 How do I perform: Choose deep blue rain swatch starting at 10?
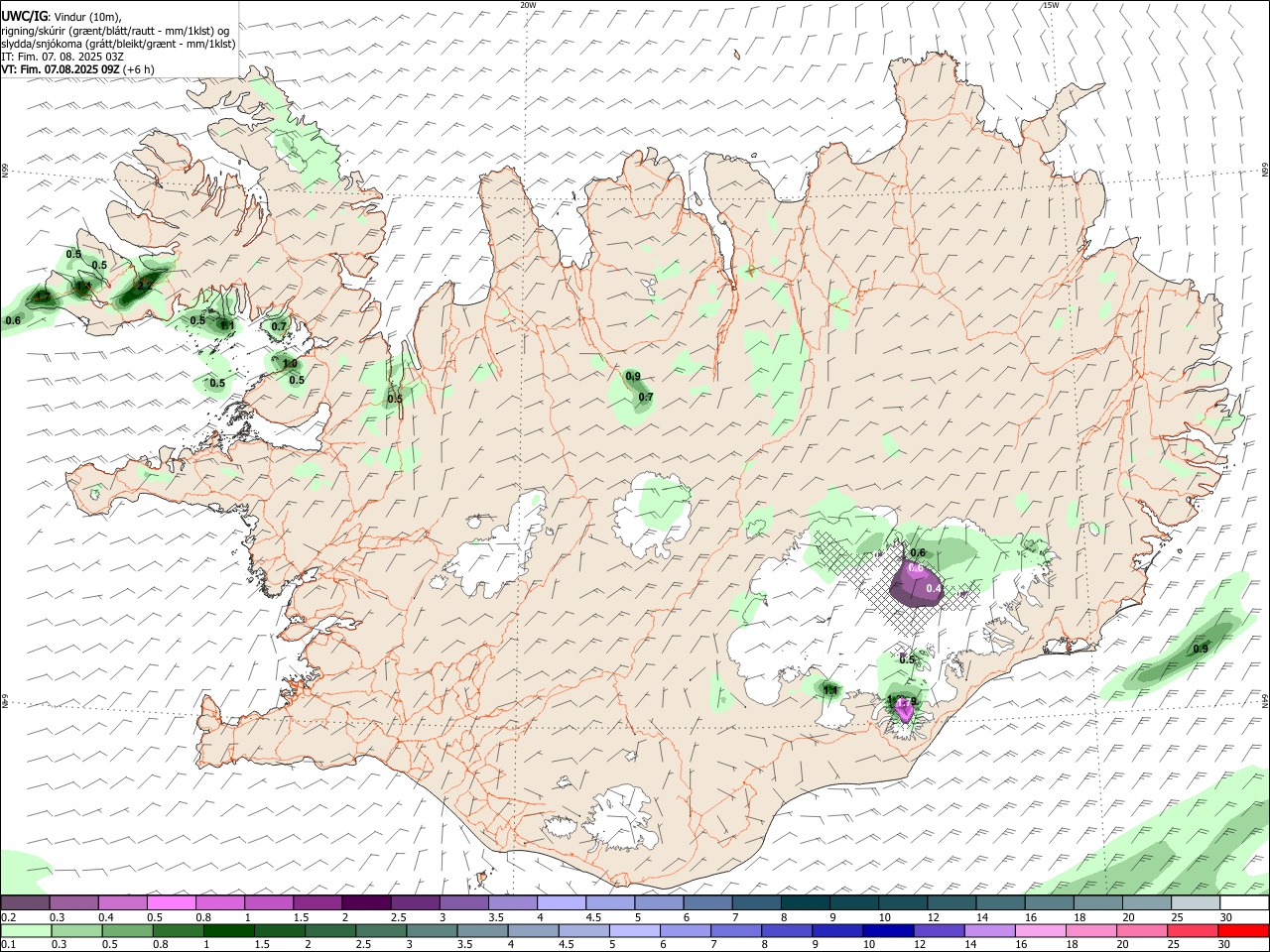coord(888,930)
